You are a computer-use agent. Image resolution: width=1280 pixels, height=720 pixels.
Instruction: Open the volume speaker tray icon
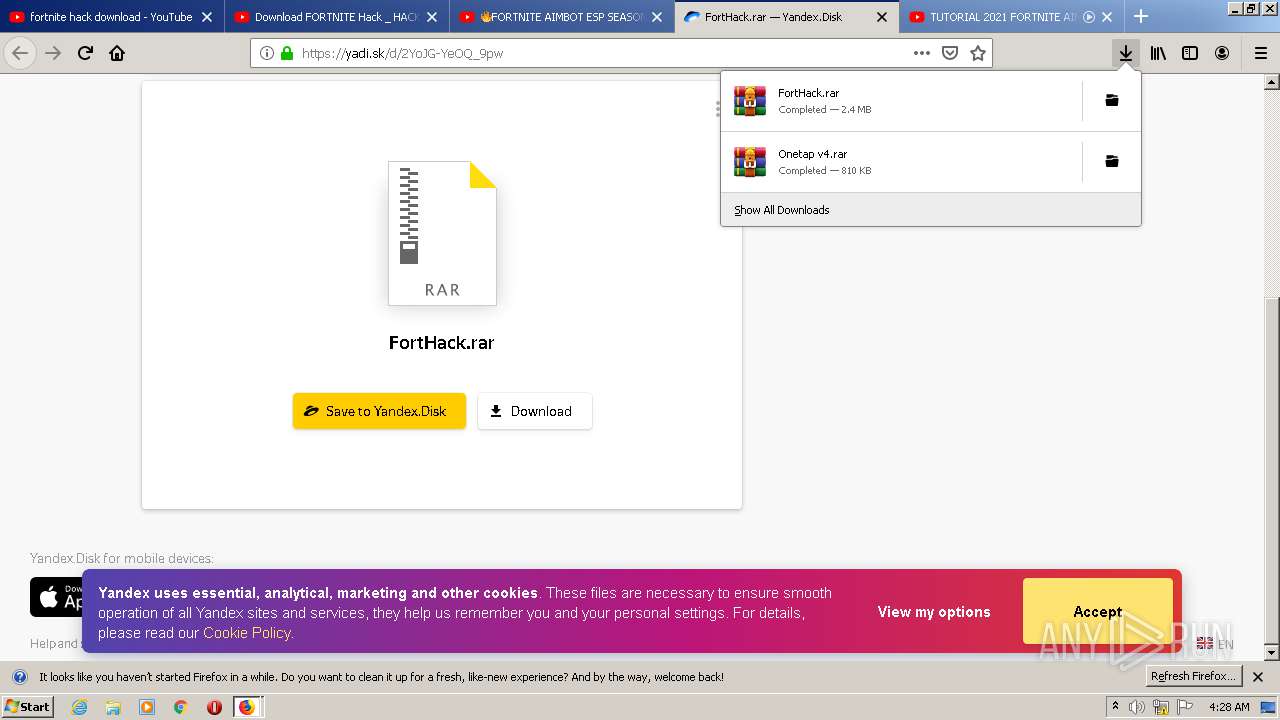pyautogui.click(x=1137, y=707)
